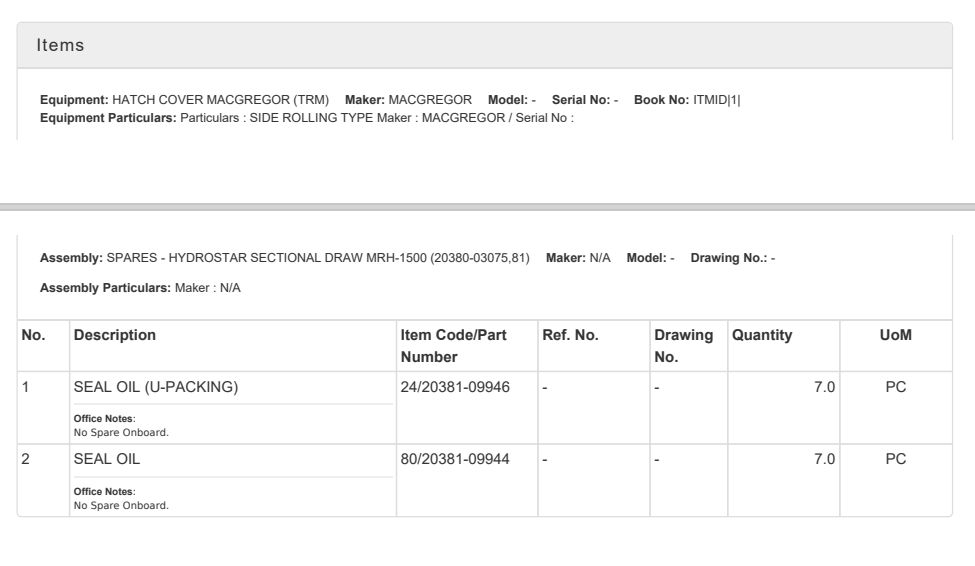Click the Items panel header

coord(60,46)
